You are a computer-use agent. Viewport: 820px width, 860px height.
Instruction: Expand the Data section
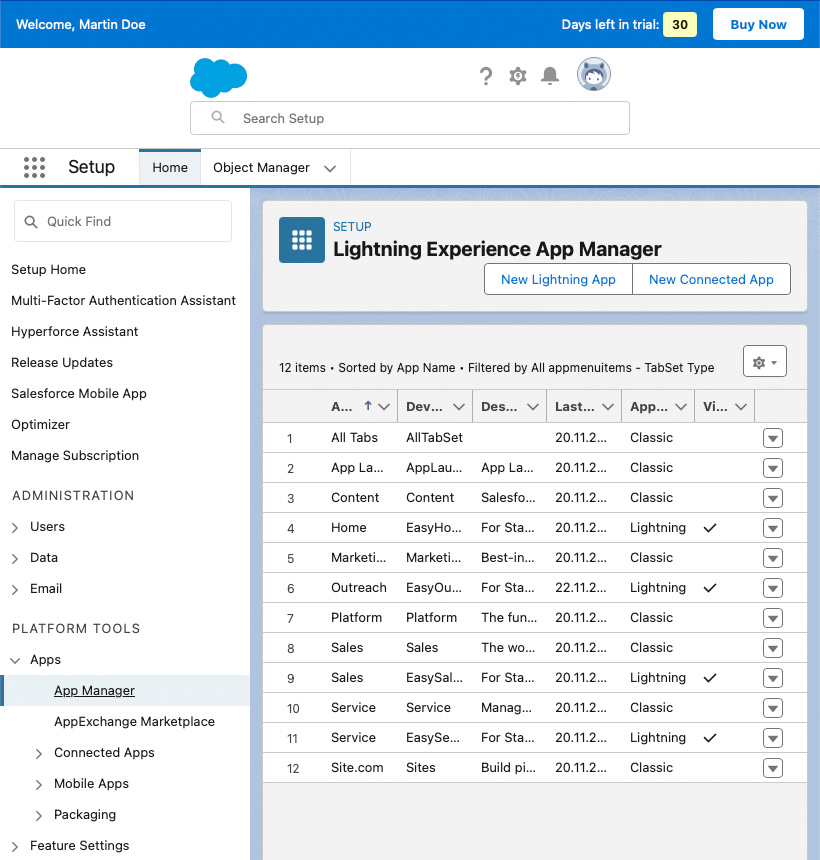coord(15,558)
